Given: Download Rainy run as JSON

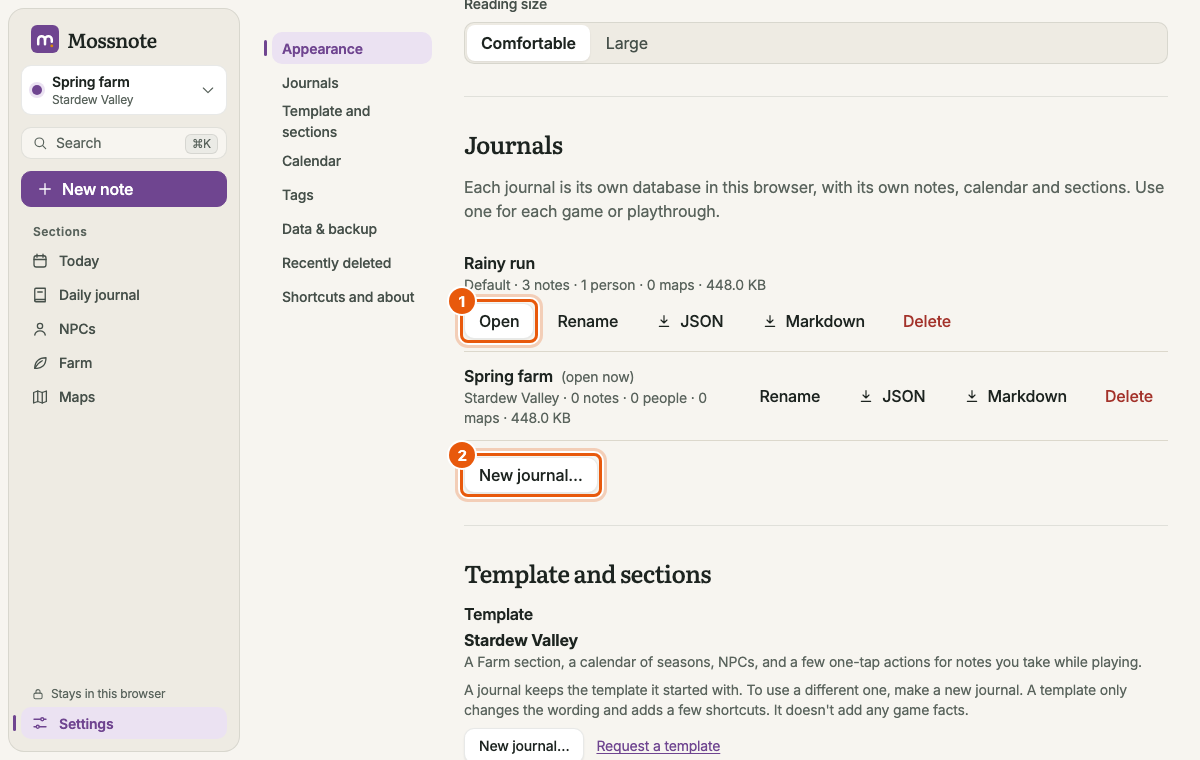Looking at the screenshot, I should pyautogui.click(x=690, y=321).
